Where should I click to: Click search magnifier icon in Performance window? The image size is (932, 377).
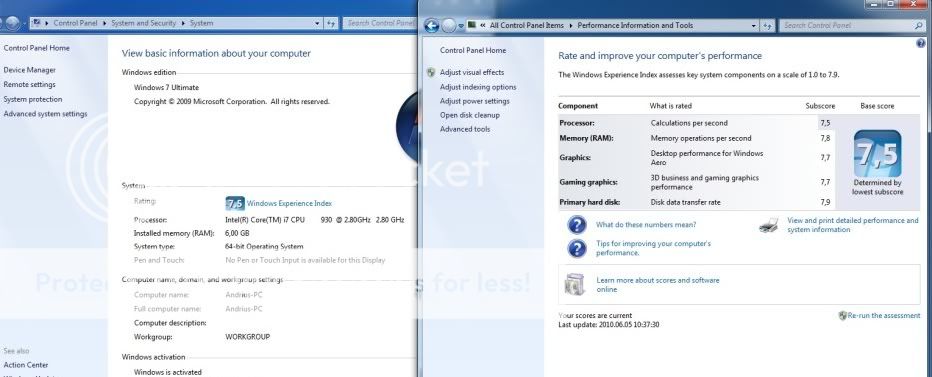[918, 26]
